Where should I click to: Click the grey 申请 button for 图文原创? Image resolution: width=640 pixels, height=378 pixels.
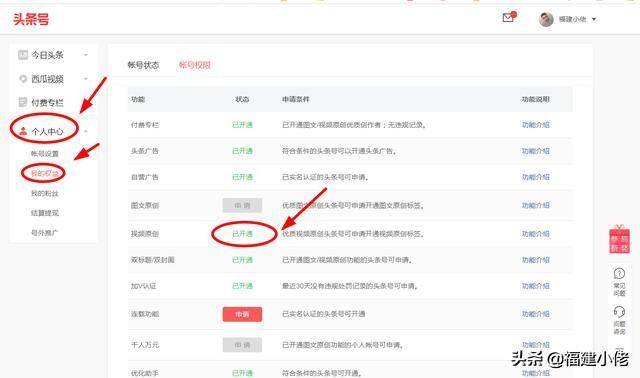242,205
